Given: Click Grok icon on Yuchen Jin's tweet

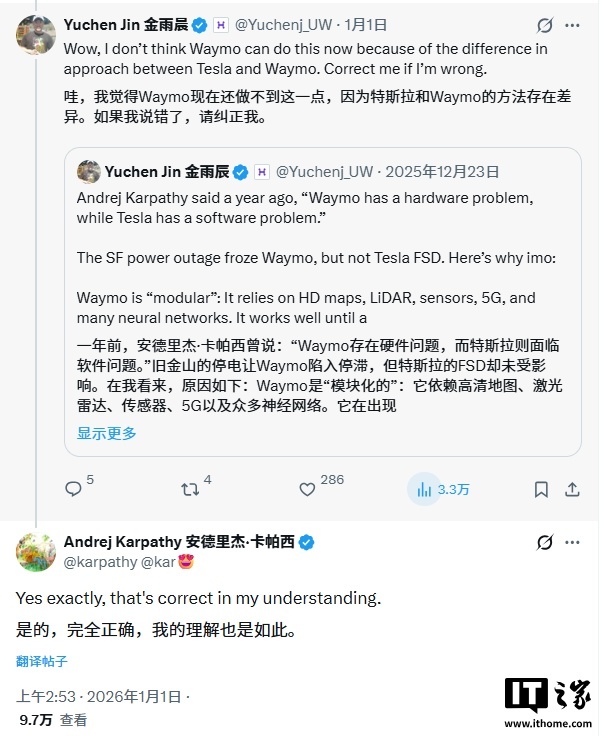Looking at the screenshot, I should pos(545,26).
